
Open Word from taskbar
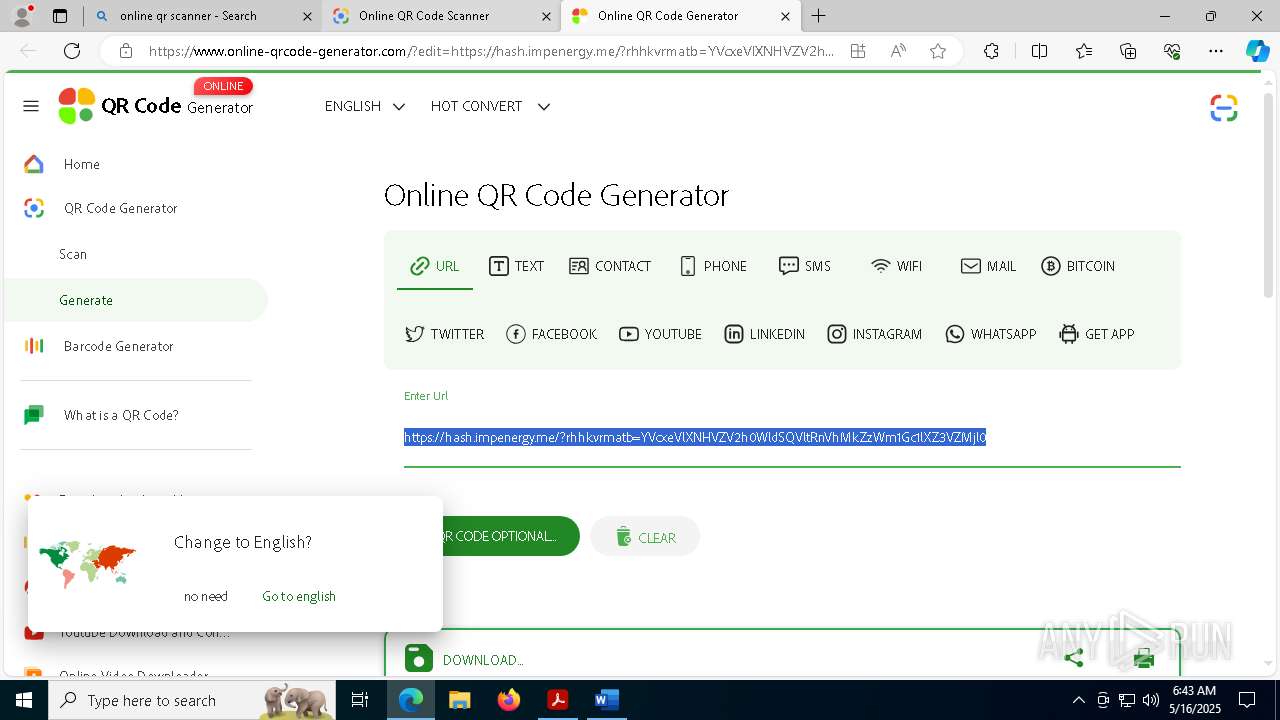point(607,700)
